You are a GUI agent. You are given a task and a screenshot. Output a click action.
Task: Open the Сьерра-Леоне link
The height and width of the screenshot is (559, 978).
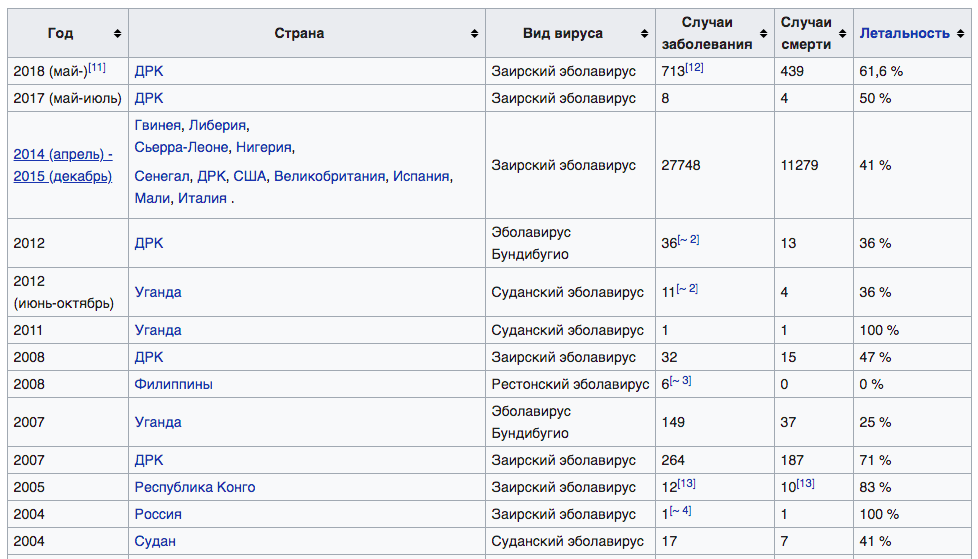pos(181,148)
